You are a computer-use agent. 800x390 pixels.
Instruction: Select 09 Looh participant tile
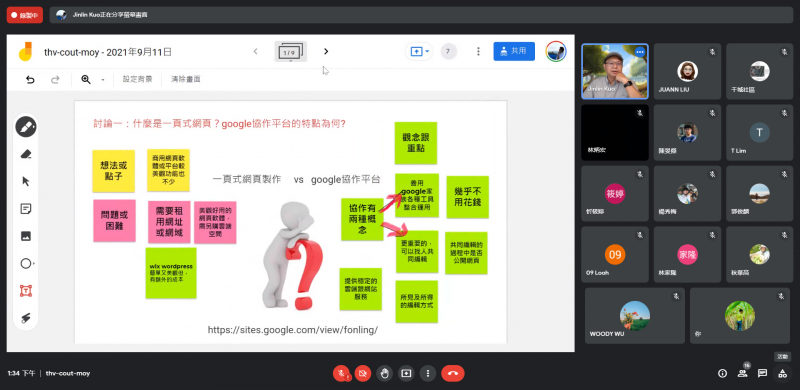tap(615, 254)
